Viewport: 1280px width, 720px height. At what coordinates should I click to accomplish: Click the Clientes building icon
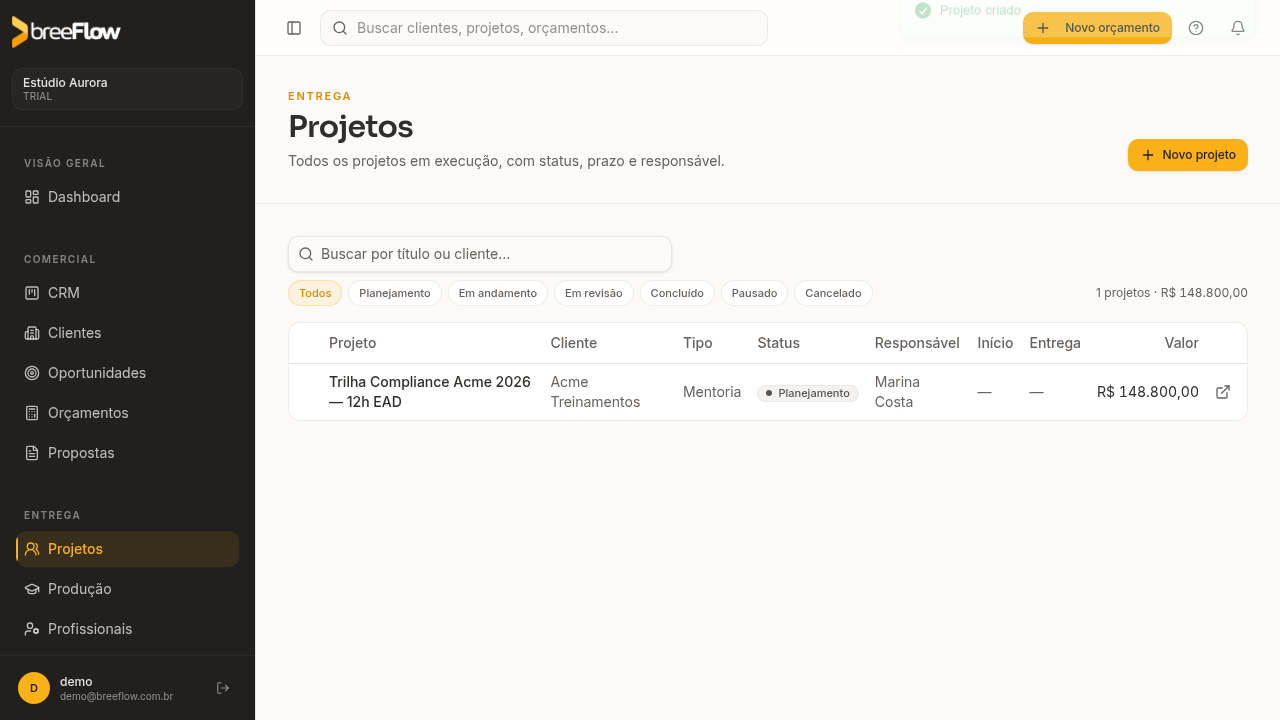32,333
